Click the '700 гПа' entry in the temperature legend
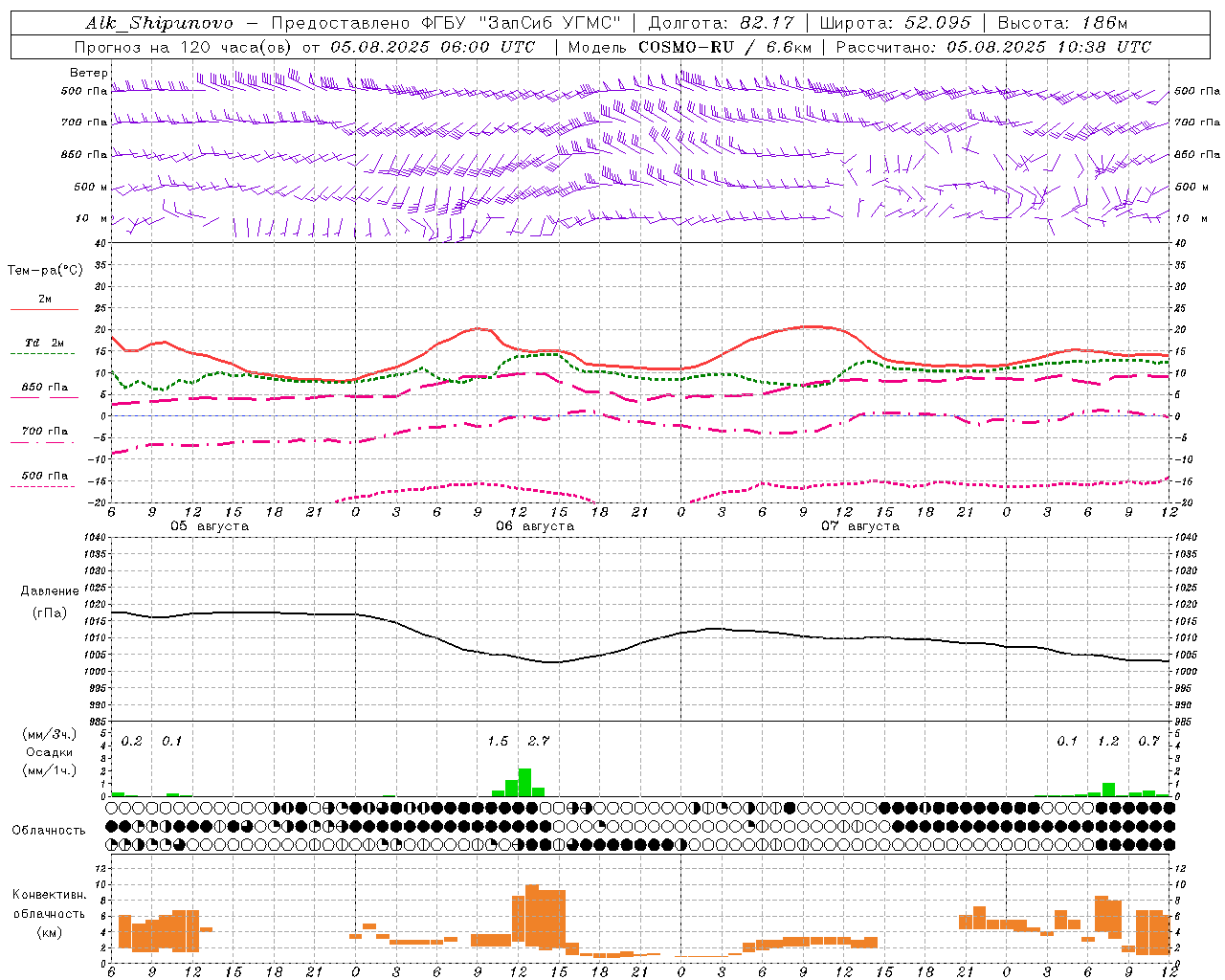This screenshot has height=980, width=1225. pos(45,431)
